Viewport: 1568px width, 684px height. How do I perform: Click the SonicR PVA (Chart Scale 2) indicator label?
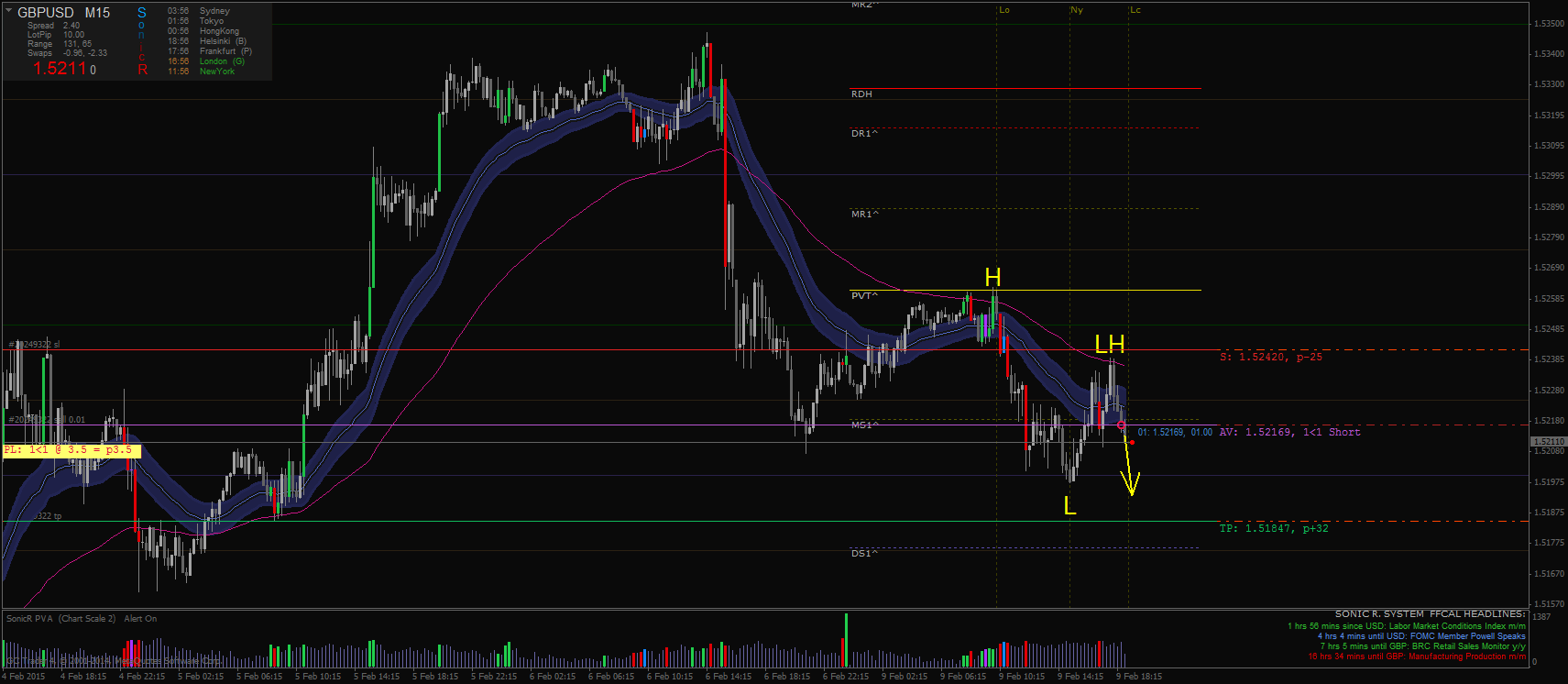click(60, 619)
